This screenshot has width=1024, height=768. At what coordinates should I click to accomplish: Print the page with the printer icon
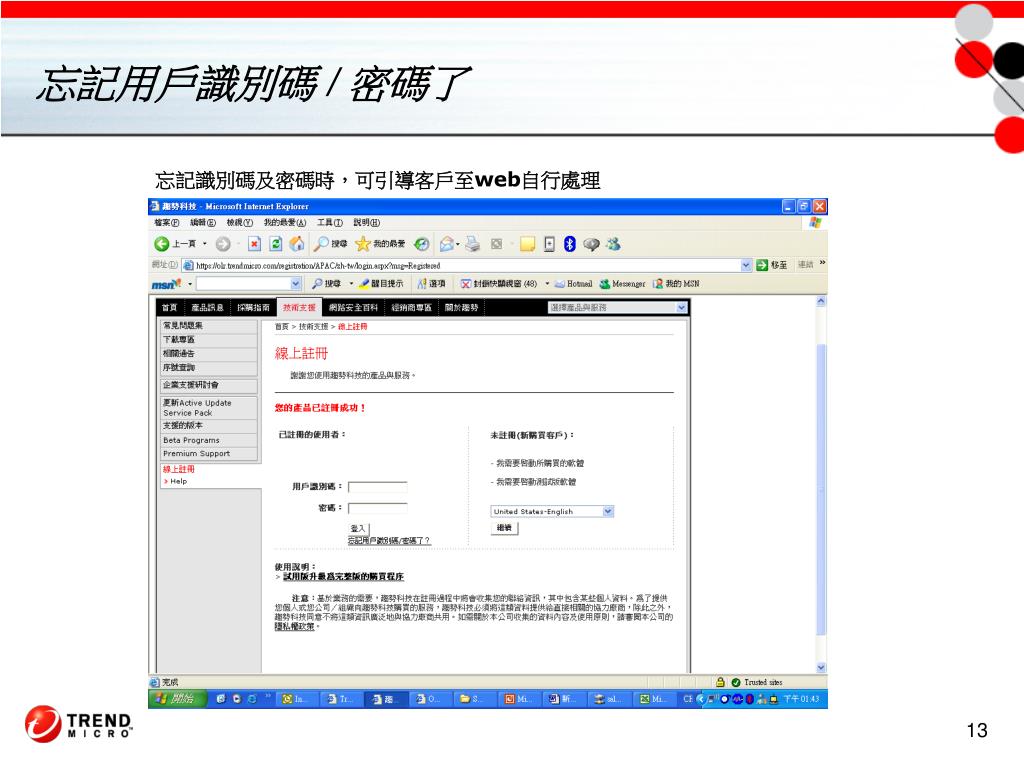tap(473, 244)
